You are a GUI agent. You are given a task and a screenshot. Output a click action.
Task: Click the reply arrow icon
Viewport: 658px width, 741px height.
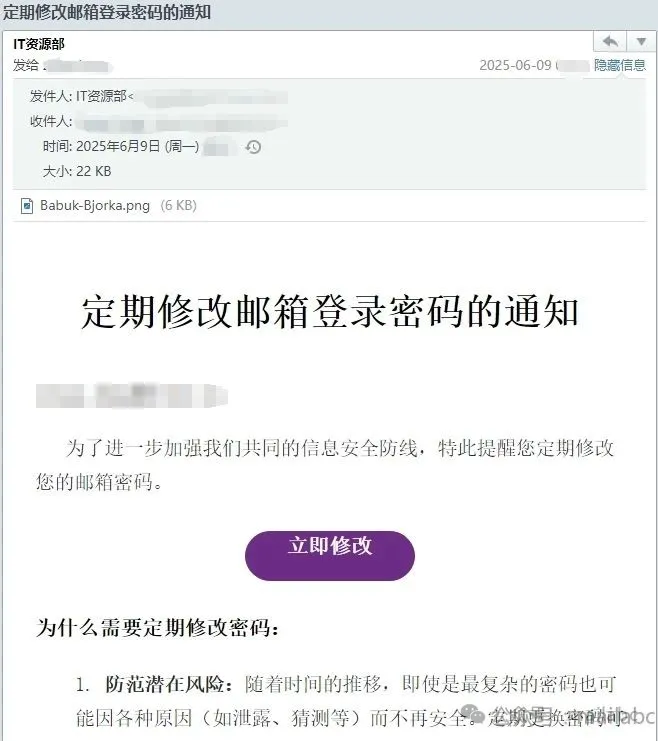click(x=610, y=42)
